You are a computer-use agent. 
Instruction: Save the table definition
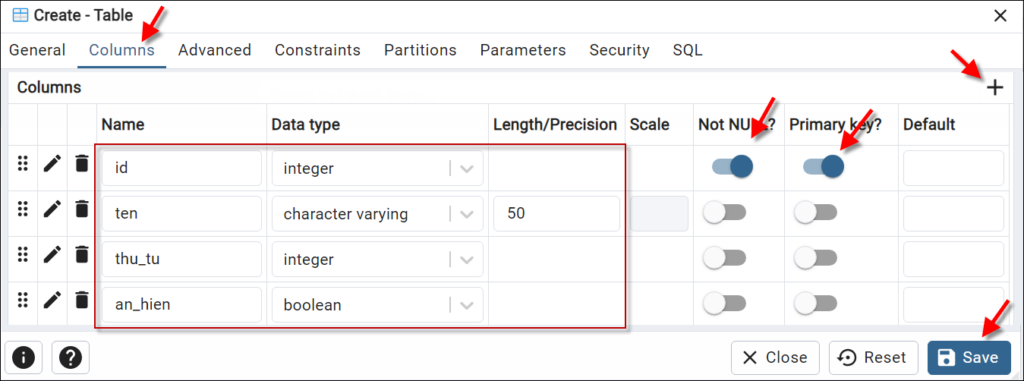point(969,357)
